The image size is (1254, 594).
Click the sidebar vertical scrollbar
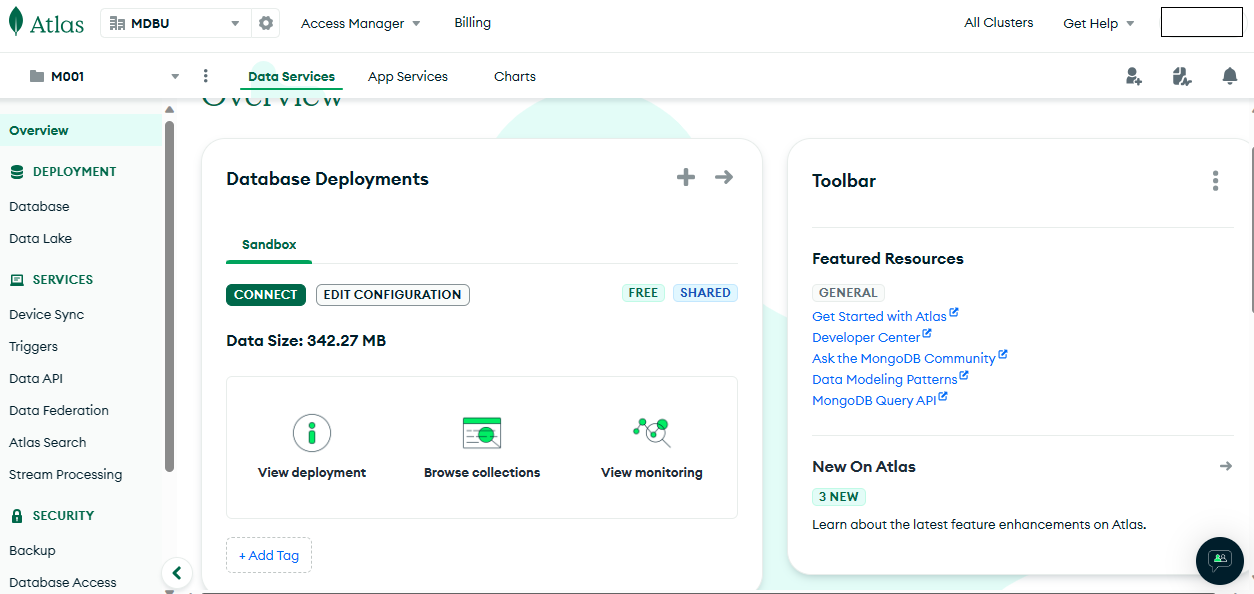click(169, 296)
